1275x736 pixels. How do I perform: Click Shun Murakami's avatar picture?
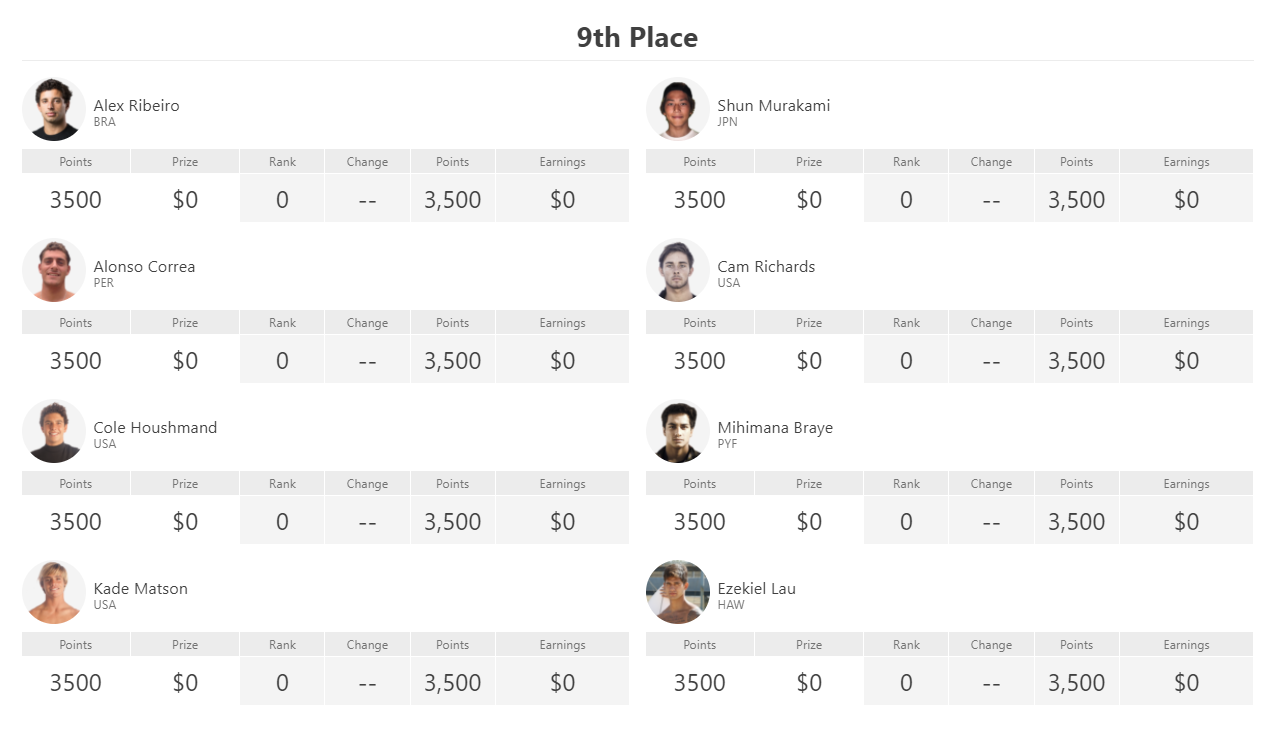pyautogui.click(x=678, y=109)
